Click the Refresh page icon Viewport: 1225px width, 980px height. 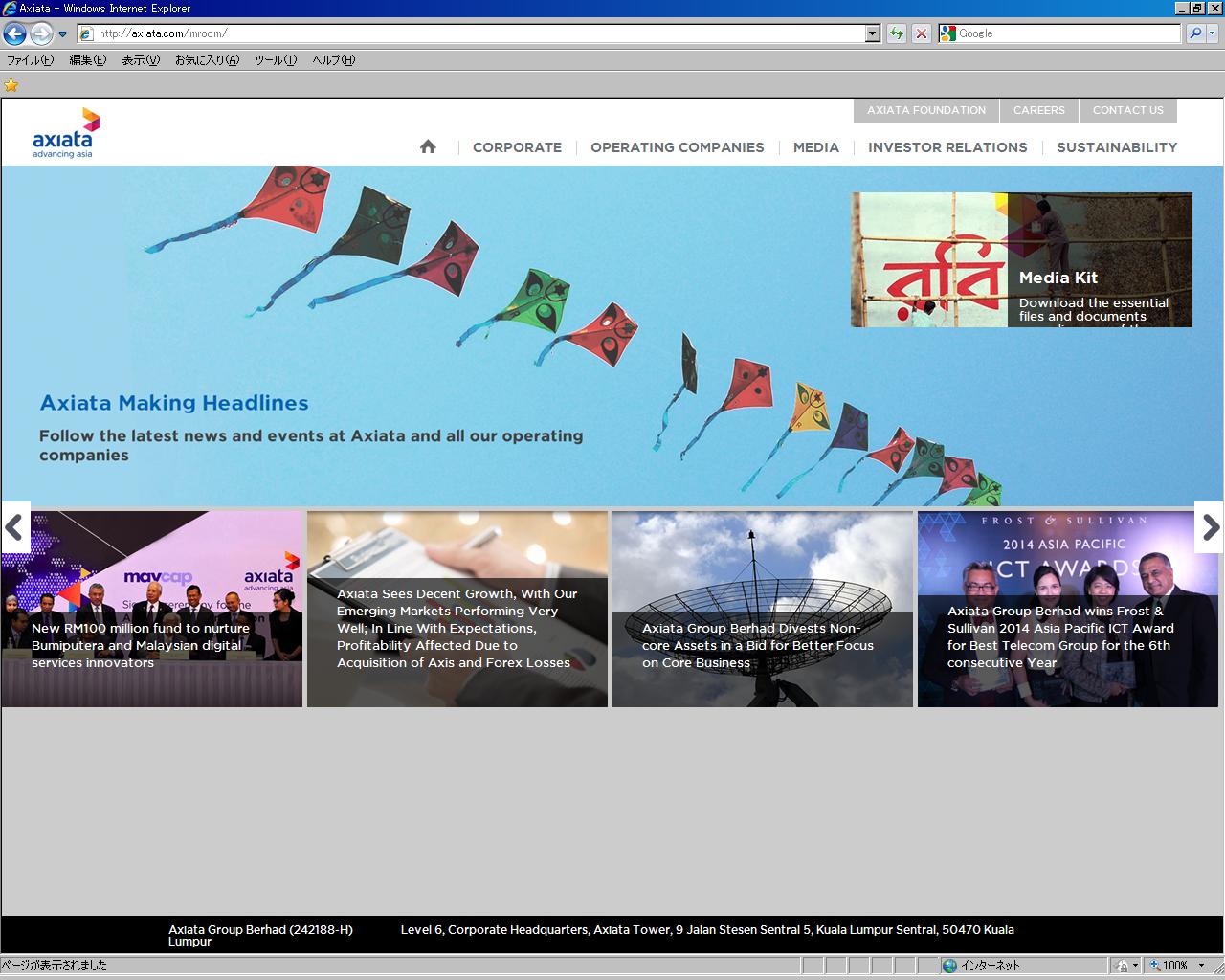(896, 33)
